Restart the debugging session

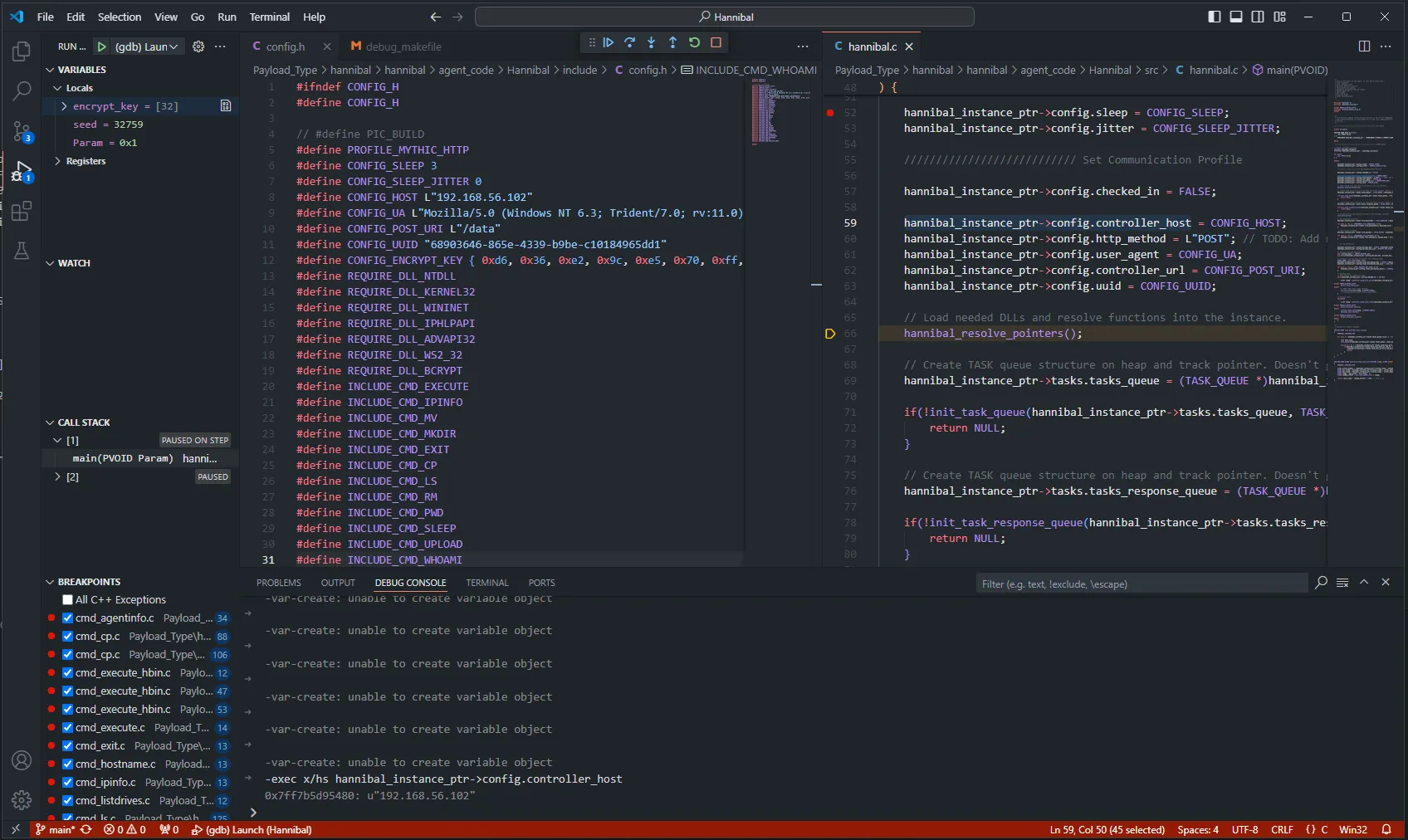click(x=694, y=42)
